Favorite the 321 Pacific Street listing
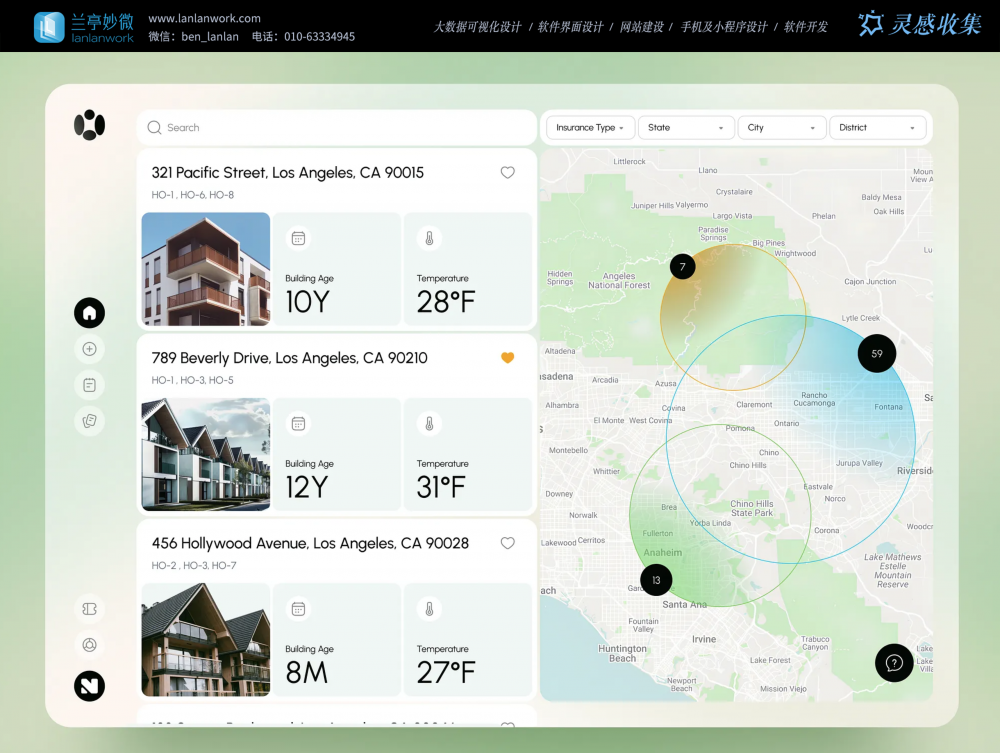 point(507,172)
